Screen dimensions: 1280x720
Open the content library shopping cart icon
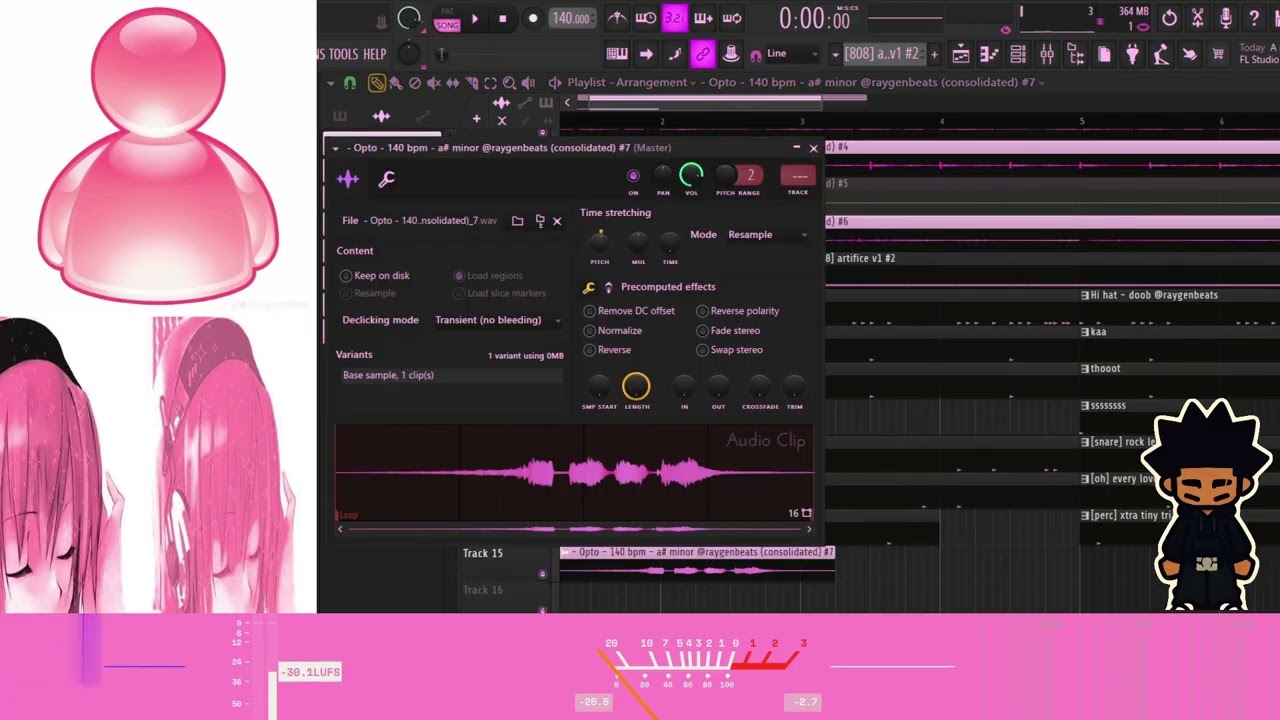[x=1218, y=54]
